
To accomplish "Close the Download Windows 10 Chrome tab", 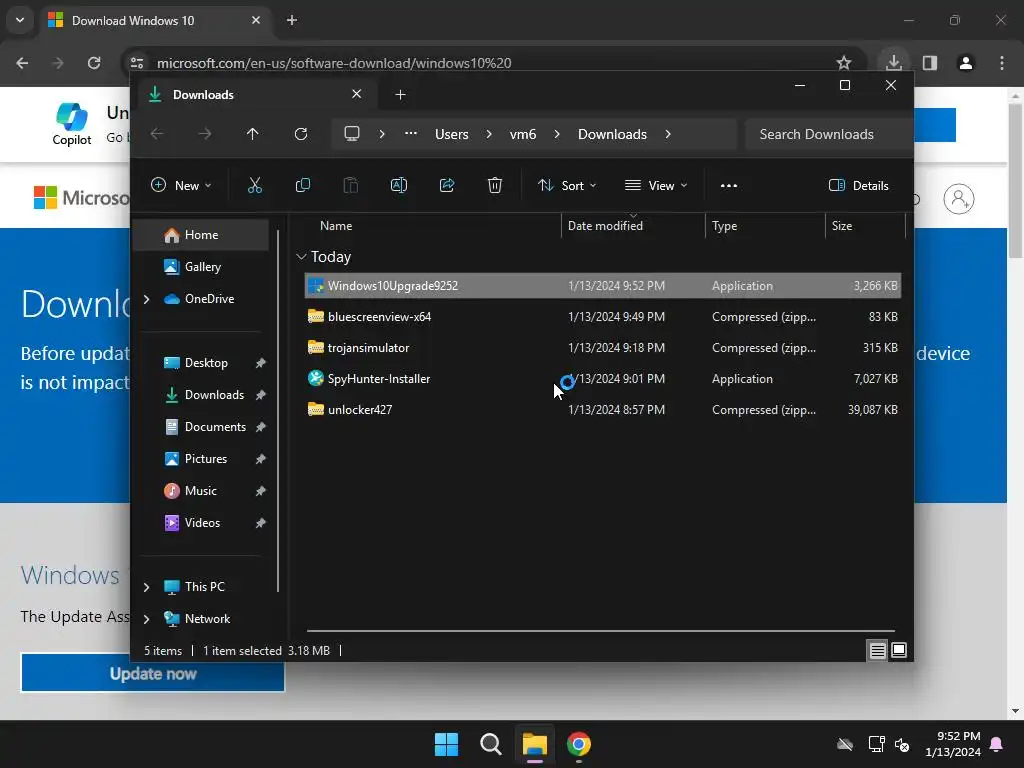I will click(256, 20).
